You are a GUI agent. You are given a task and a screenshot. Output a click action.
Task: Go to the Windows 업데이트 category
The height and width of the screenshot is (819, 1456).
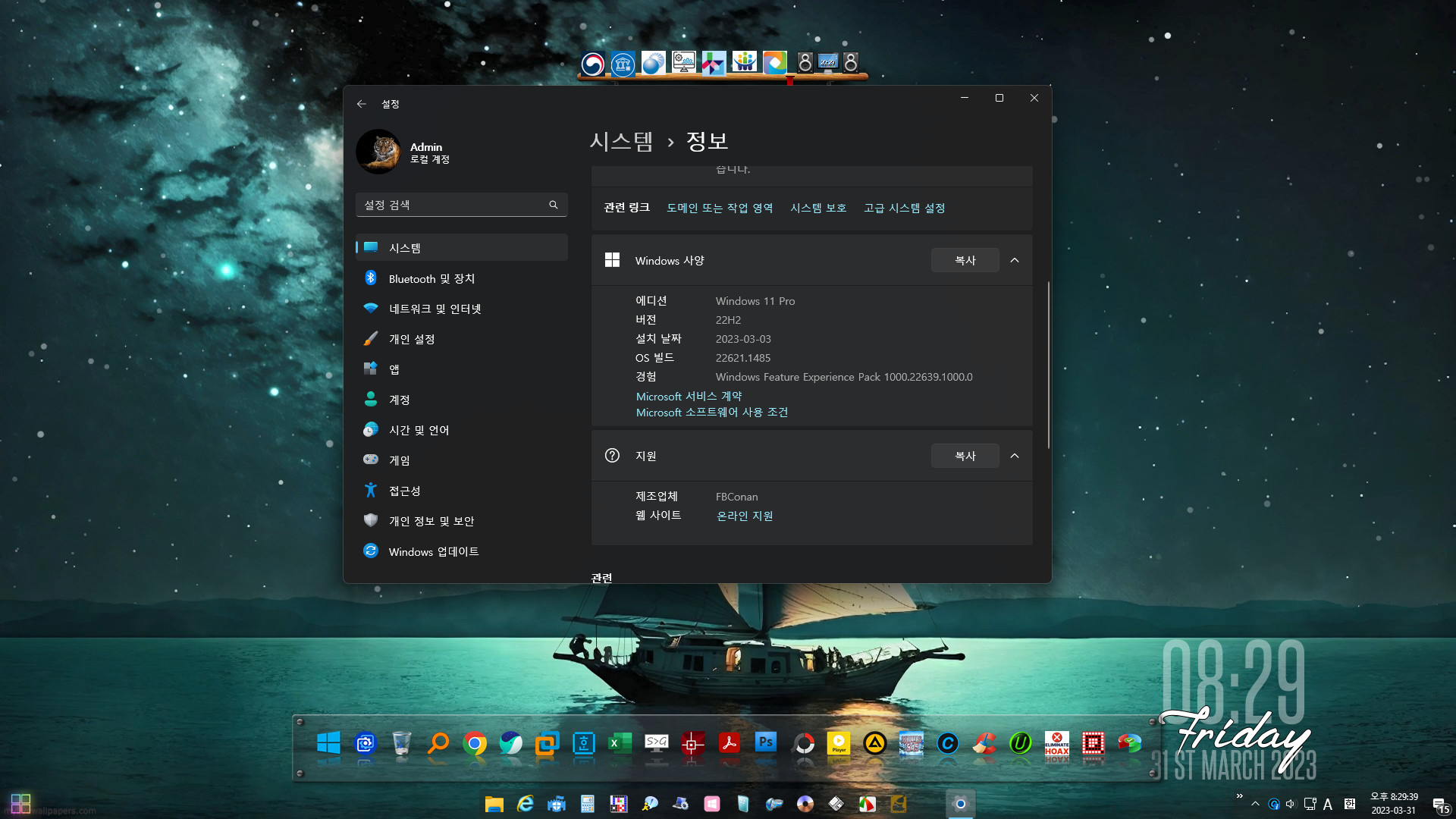click(x=461, y=551)
